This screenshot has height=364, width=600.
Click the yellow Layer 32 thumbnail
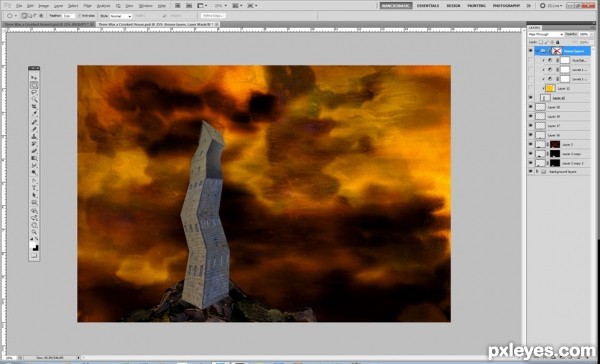[x=550, y=88]
